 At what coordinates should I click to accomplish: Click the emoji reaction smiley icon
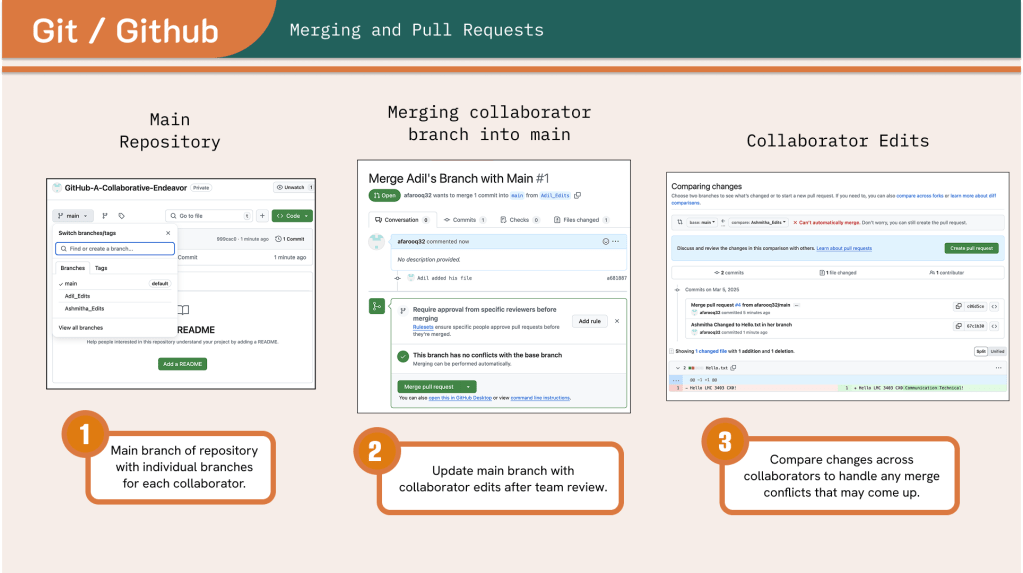coord(605,241)
